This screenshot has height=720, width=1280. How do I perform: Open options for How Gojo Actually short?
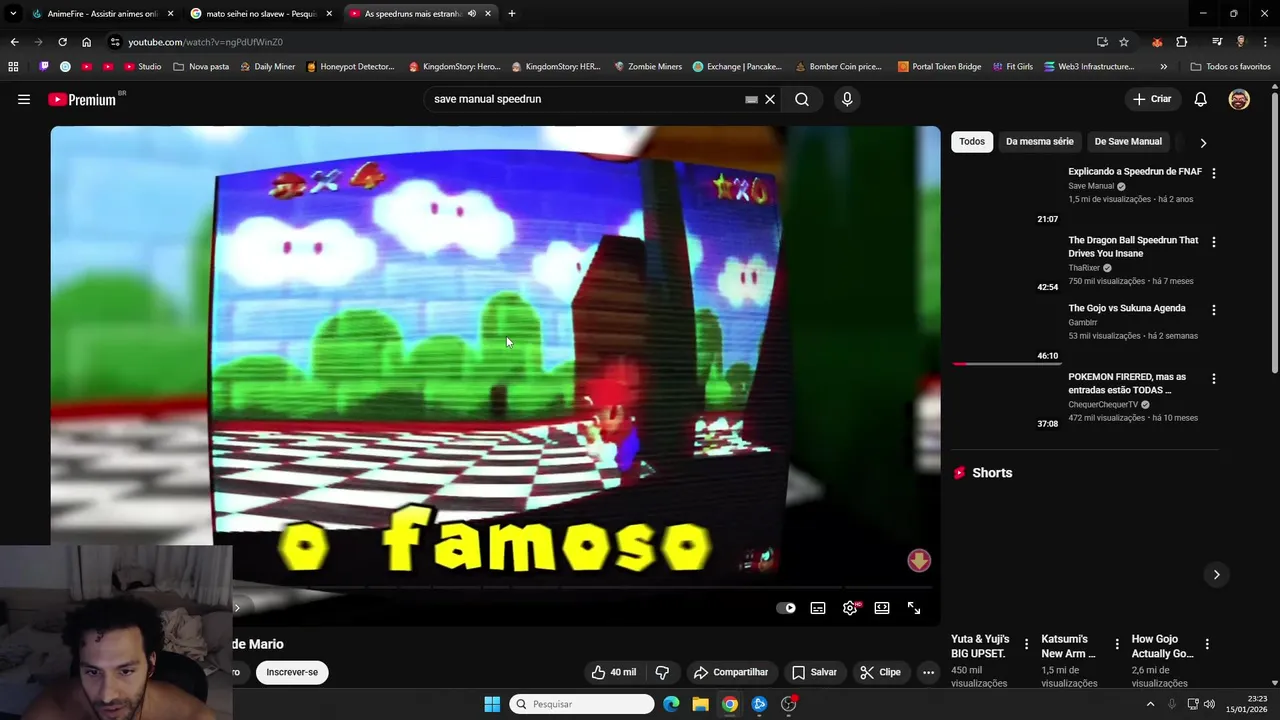click(x=1207, y=644)
